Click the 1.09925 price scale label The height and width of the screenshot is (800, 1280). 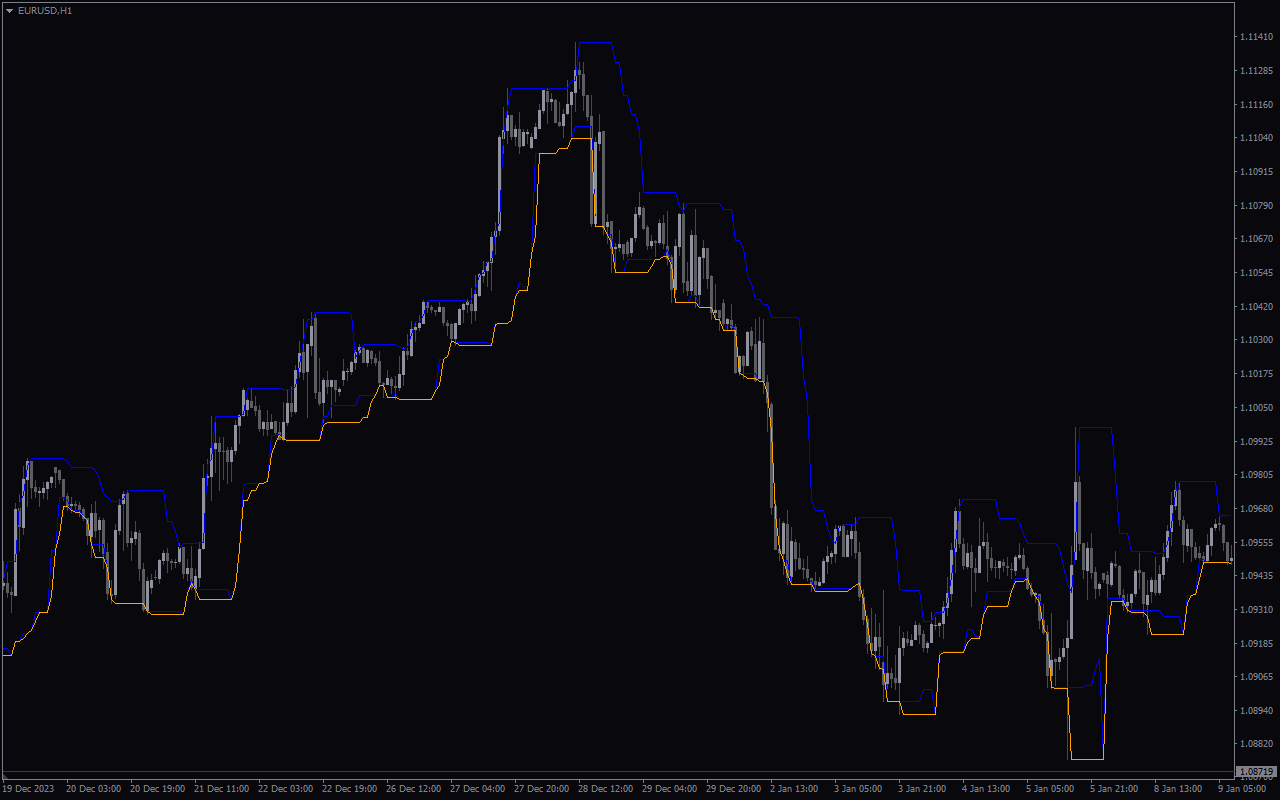[1256, 441]
